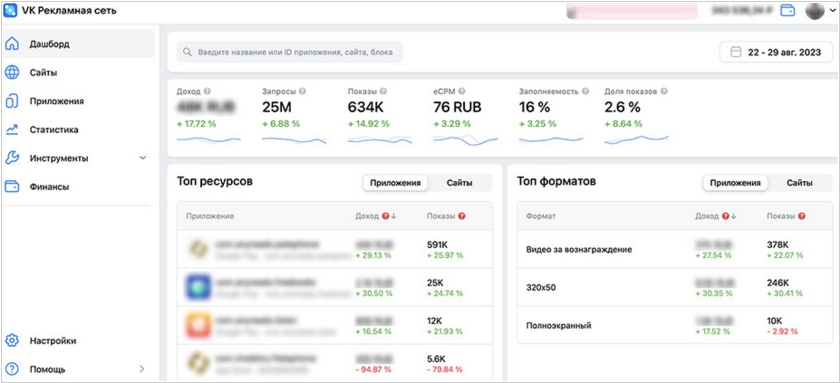Click the blurred balance amount in top bar
Image resolution: width=840 pixels, height=383 pixels.
coord(741,10)
